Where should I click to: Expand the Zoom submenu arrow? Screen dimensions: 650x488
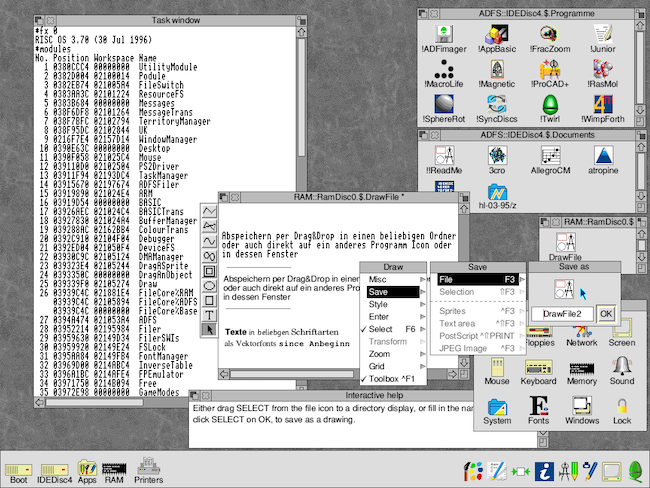point(422,354)
